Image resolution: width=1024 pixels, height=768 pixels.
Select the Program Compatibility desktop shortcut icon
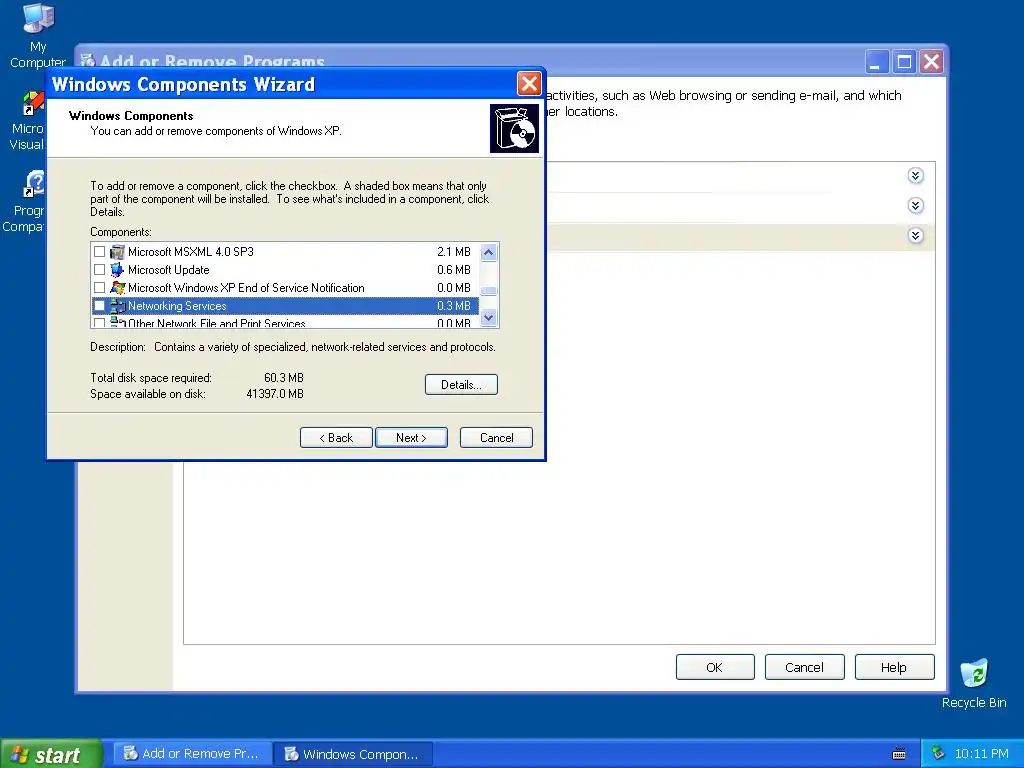click(34, 184)
